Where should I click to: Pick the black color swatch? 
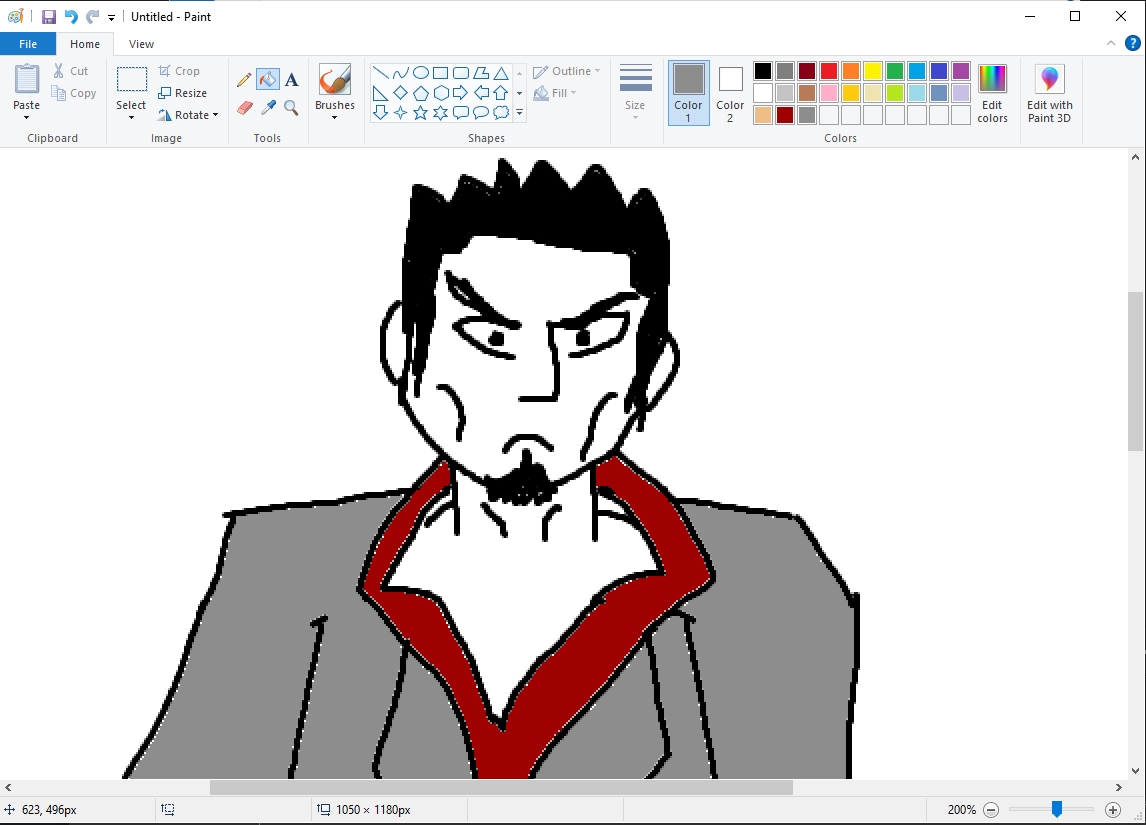point(763,71)
